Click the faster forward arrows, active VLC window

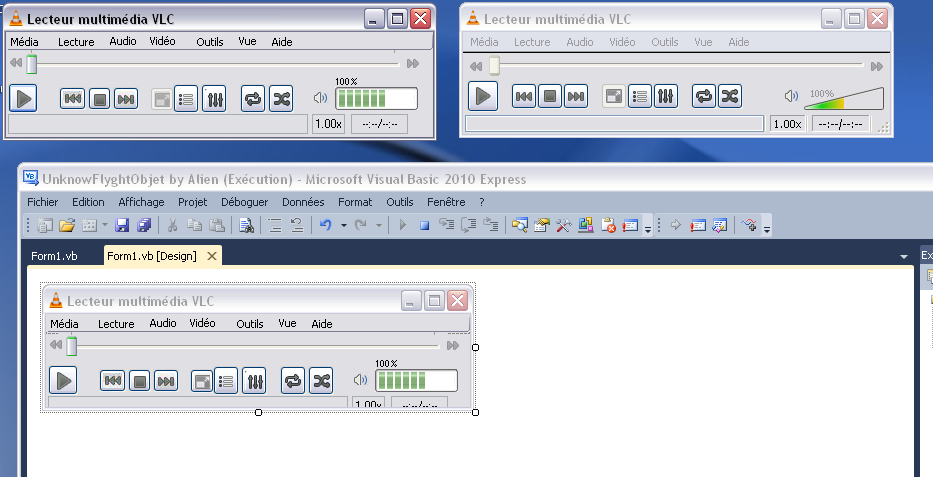coord(412,63)
